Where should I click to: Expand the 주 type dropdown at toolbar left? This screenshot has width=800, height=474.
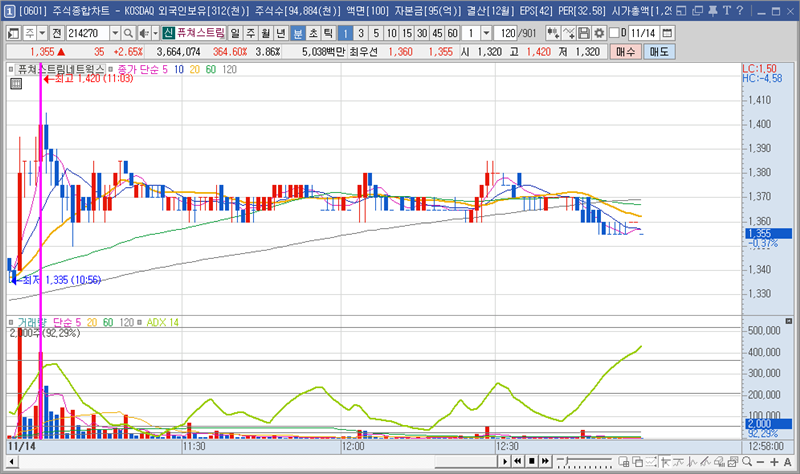point(41,33)
